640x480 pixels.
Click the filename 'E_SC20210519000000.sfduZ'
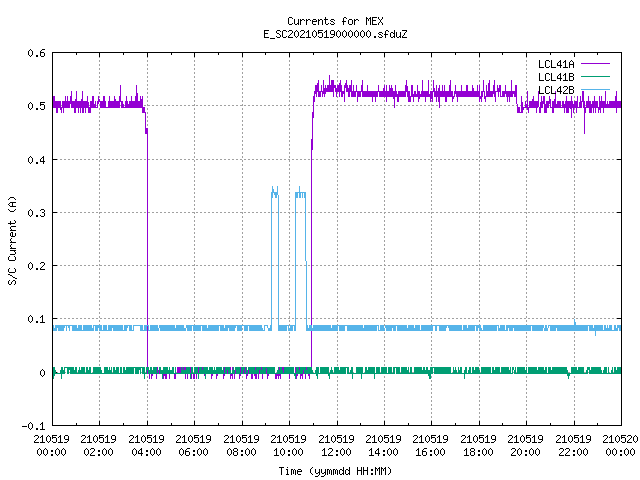pyautogui.click(x=335, y=34)
